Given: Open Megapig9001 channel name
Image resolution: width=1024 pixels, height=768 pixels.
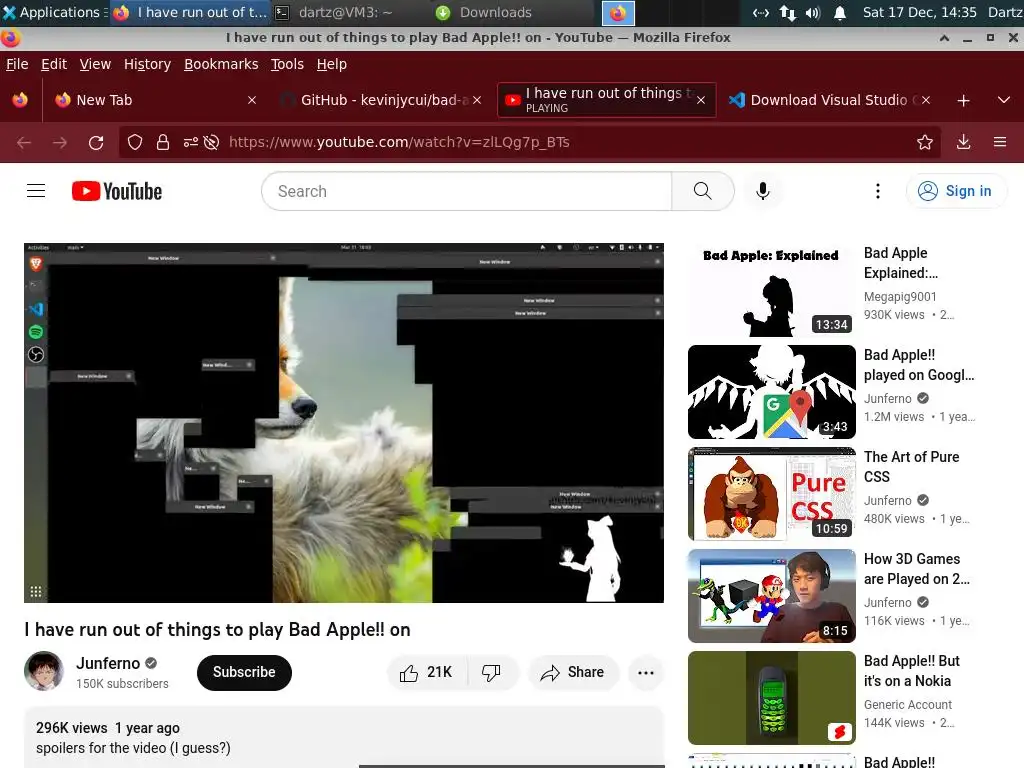Looking at the screenshot, I should 900,296.
